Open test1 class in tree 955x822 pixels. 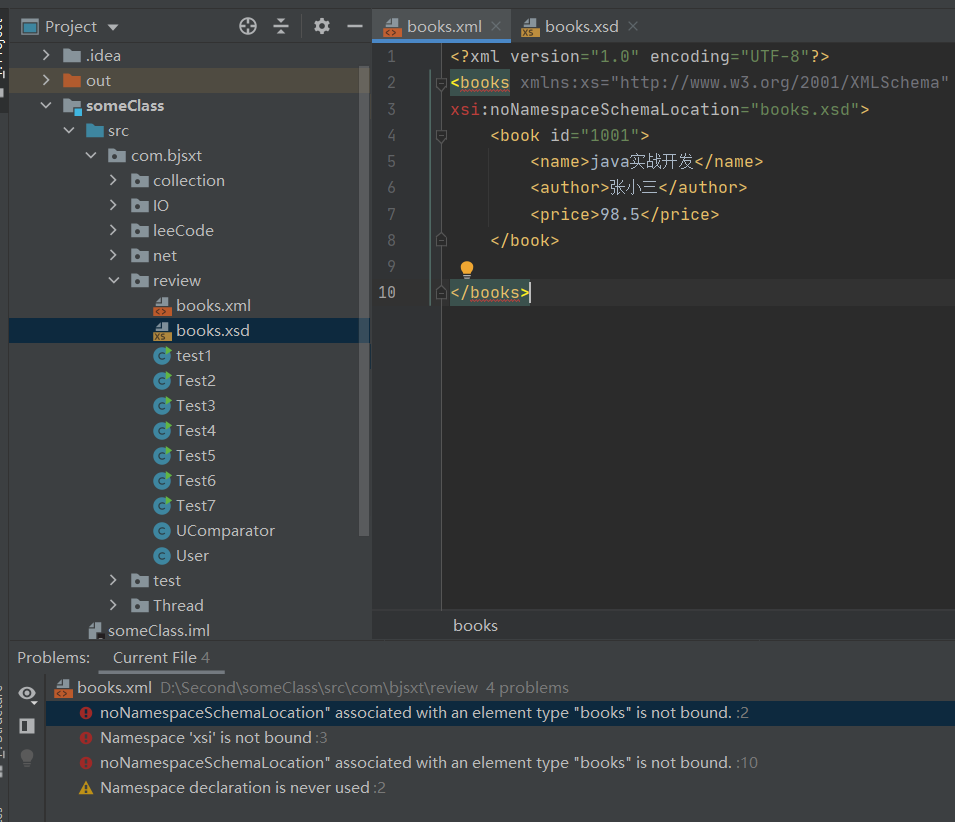182,356
